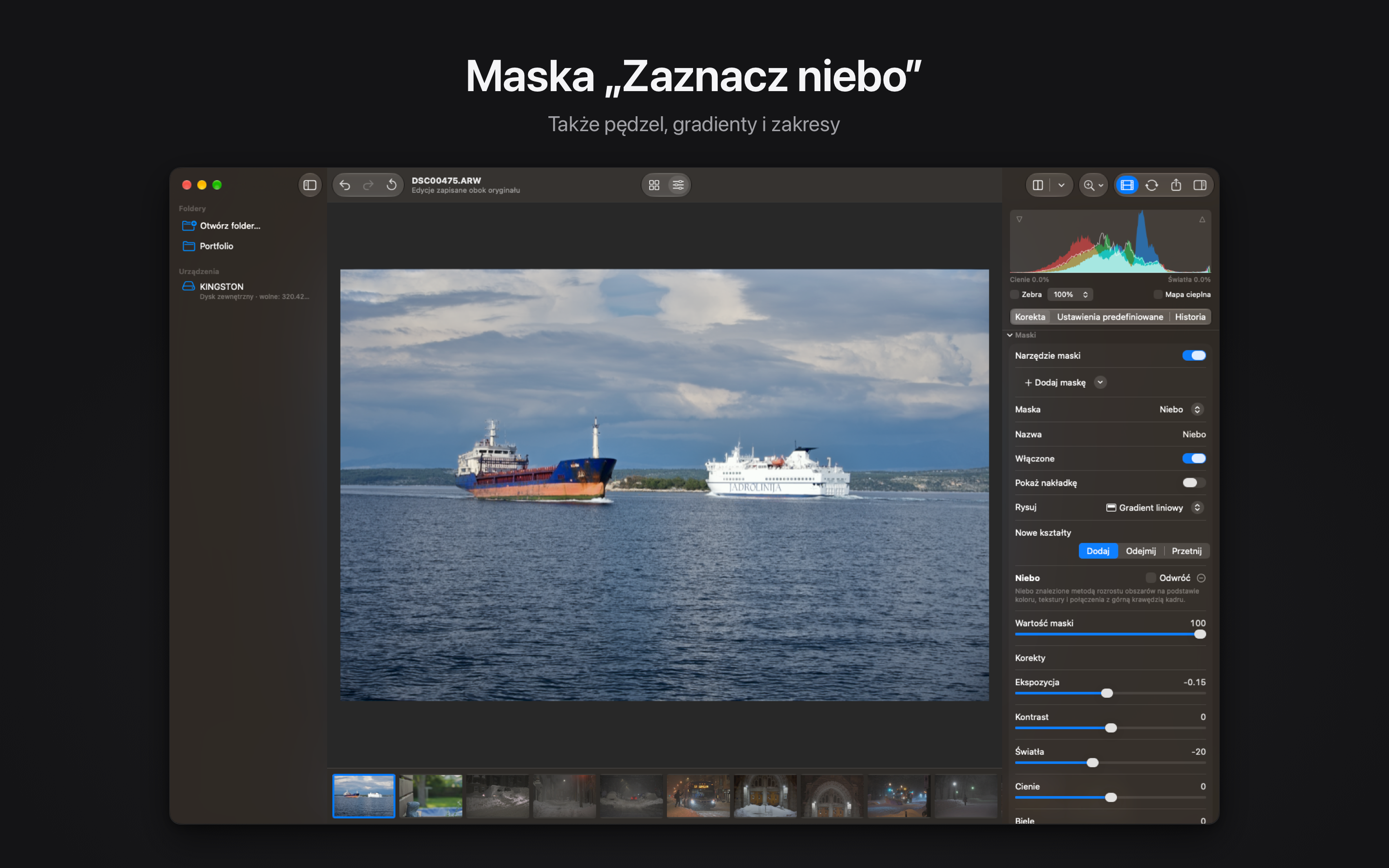Screen dimensions: 1389x868
Task: Open the Dodaj maskę dropdown chevron
Action: (x=1100, y=382)
